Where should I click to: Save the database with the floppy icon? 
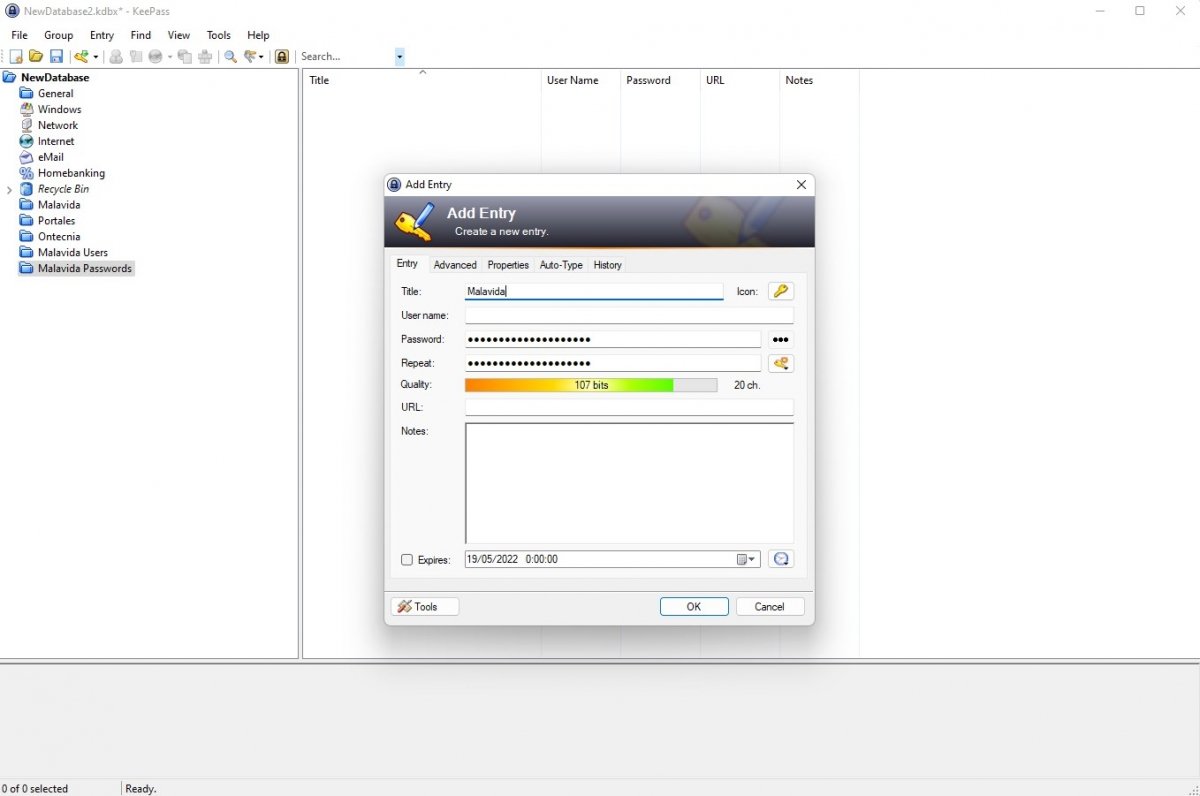(56, 57)
